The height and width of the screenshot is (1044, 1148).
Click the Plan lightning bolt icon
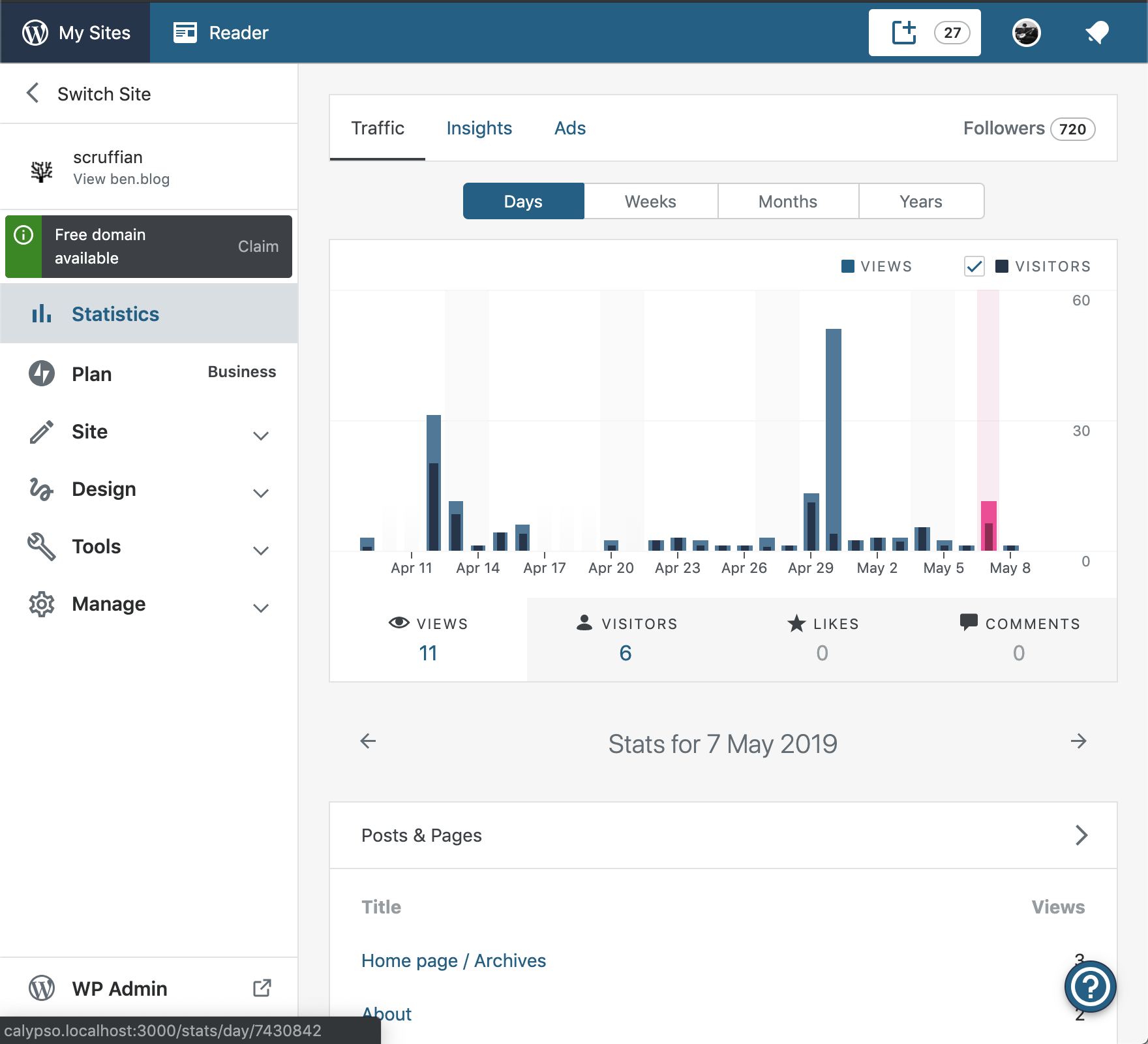pos(42,373)
